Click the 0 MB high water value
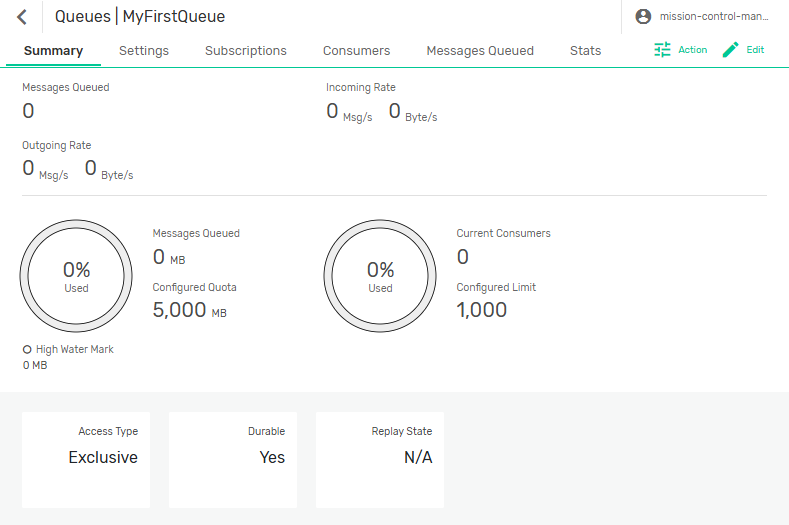789x525 pixels. click(35, 365)
